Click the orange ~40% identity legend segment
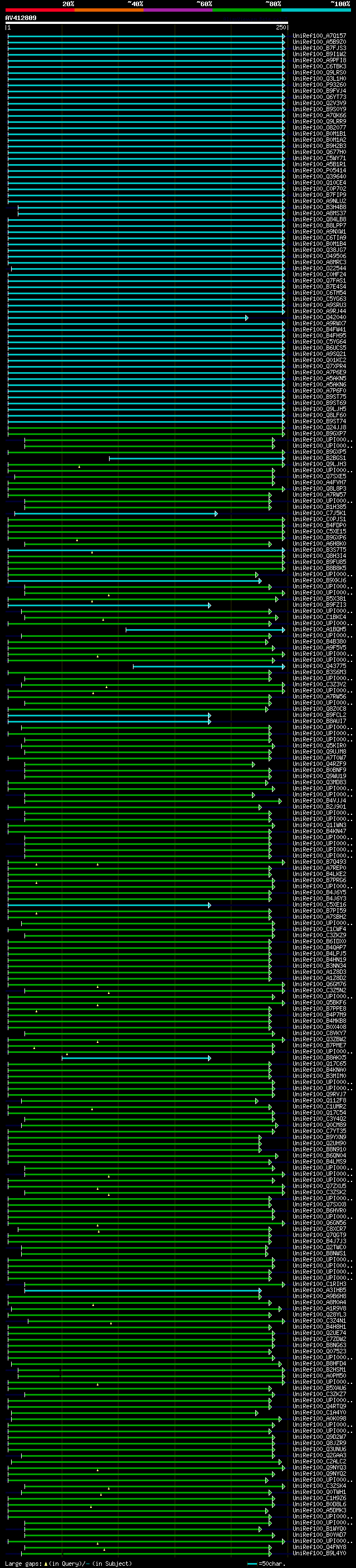 pos(110,10)
